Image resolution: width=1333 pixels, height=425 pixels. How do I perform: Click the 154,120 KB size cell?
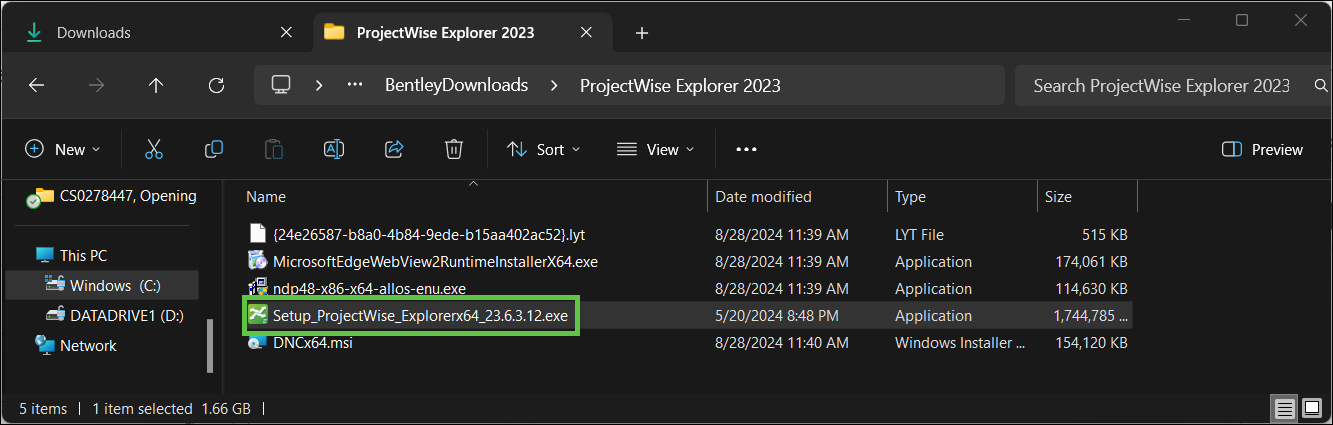[1089, 343]
